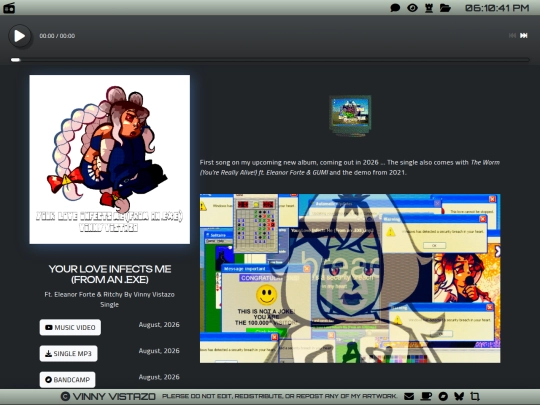The image size is (540, 405).
Task: Go to the previous track
Action: [x=512, y=35]
